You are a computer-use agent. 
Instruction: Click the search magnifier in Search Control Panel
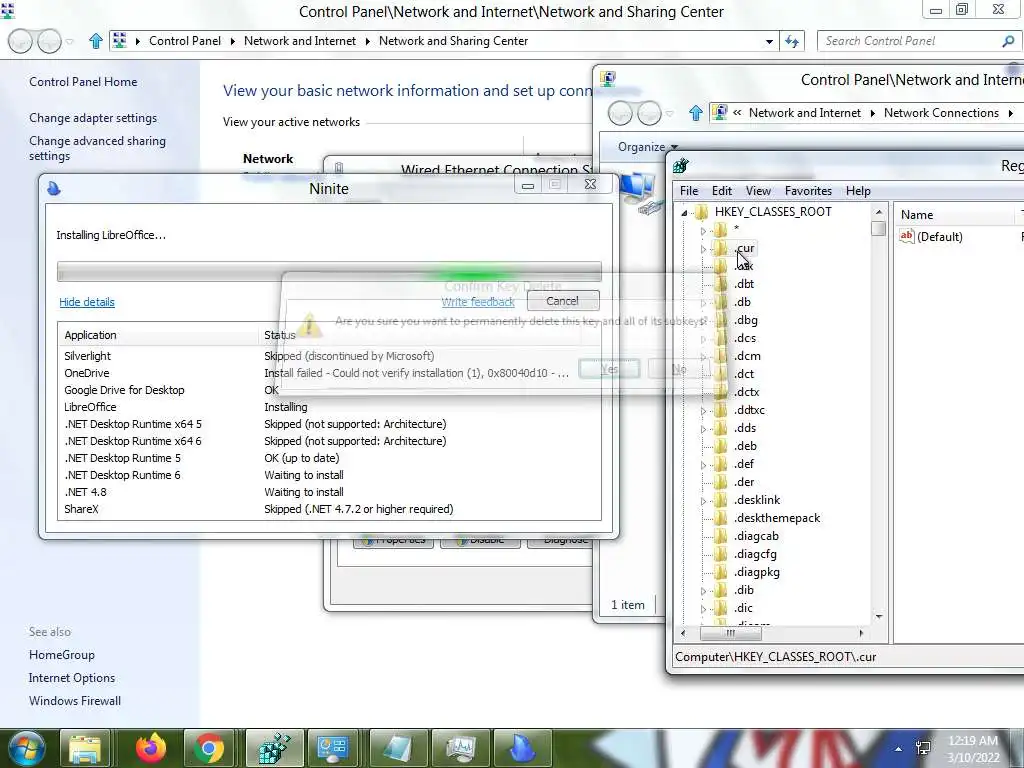point(1008,41)
